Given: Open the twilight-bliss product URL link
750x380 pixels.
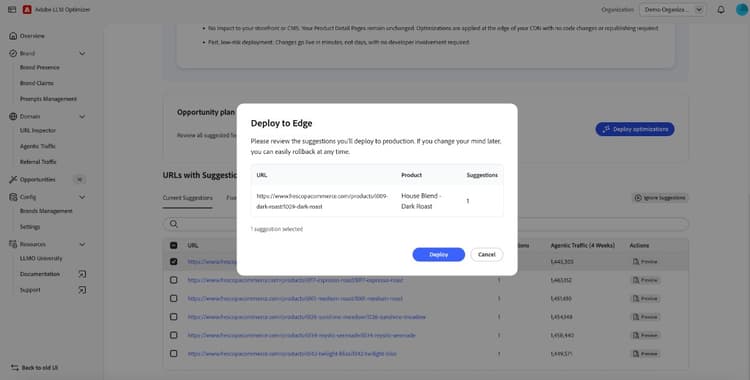Looking at the screenshot, I should pyautogui.click(x=292, y=354).
